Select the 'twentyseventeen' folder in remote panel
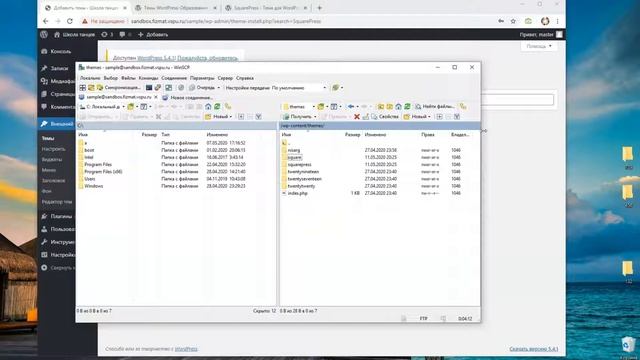The height and width of the screenshot is (360, 640). coord(304,179)
